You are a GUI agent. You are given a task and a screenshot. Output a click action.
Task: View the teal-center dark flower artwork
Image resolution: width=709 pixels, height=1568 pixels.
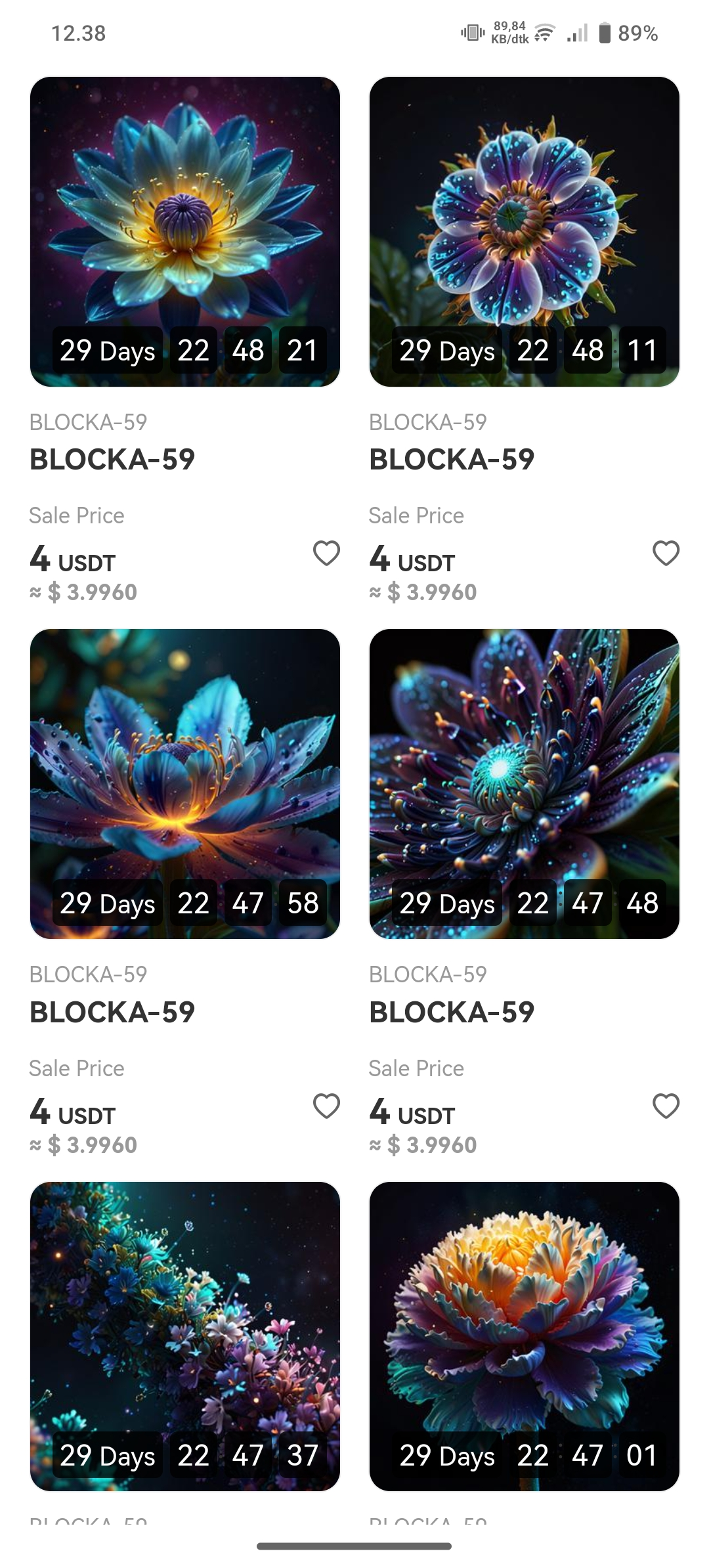(525, 784)
